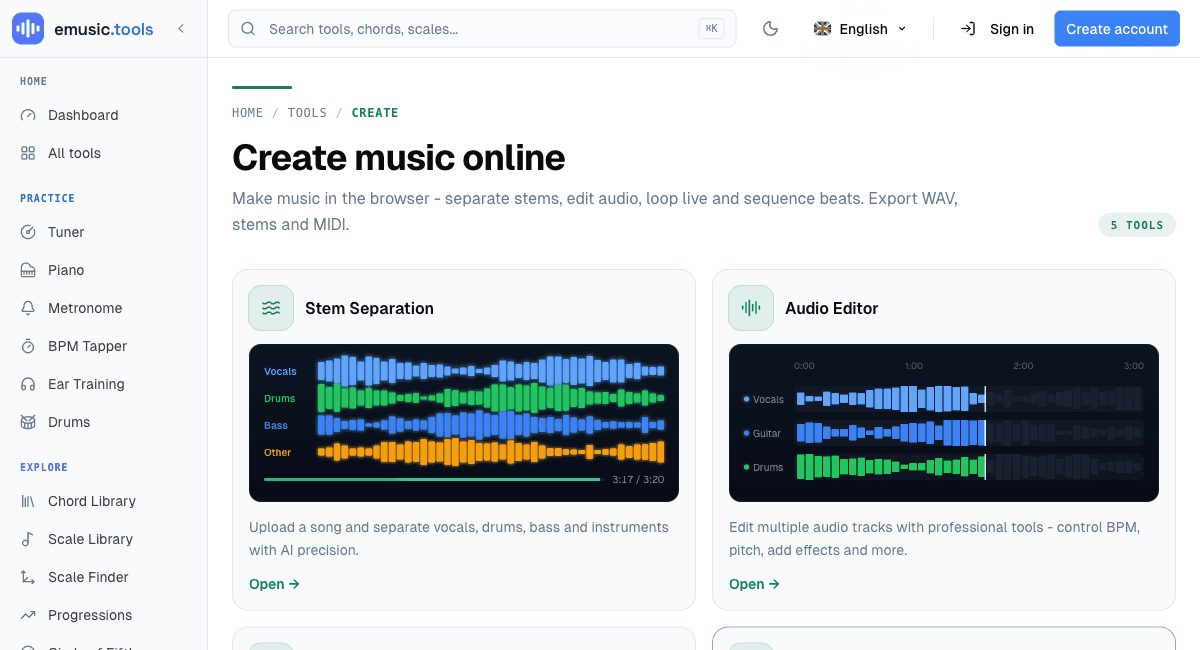Screen dimensions: 1200x650
Task: Click the 5 TOOLS badge
Action: click(1137, 225)
